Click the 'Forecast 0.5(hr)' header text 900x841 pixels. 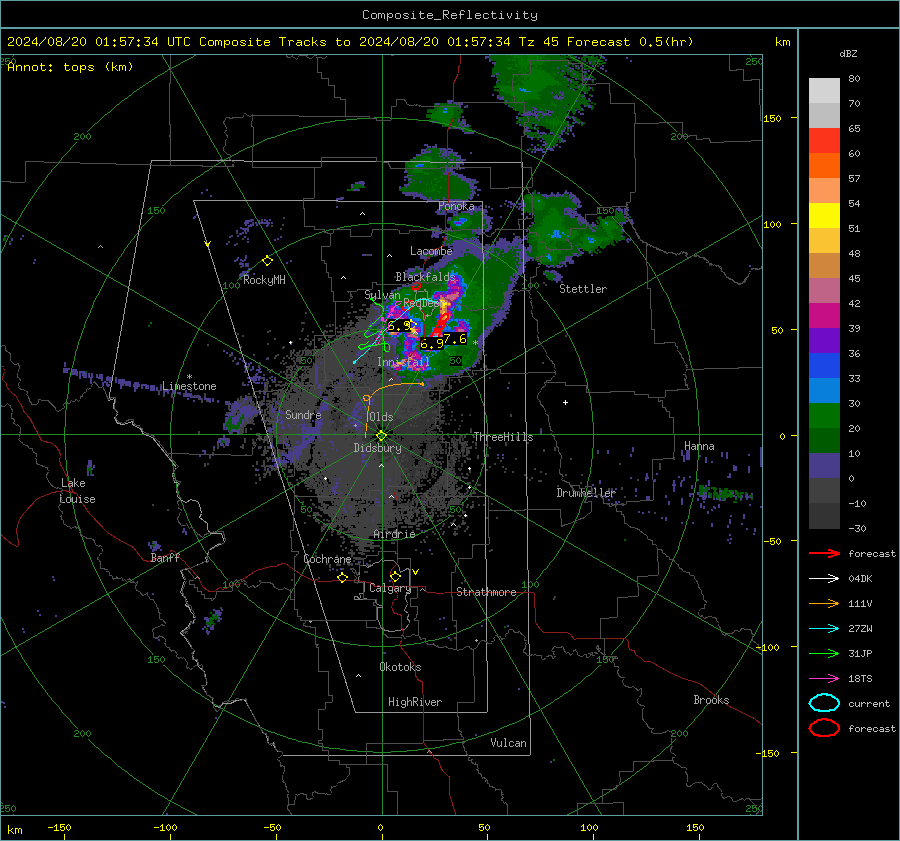(x=630, y=42)
